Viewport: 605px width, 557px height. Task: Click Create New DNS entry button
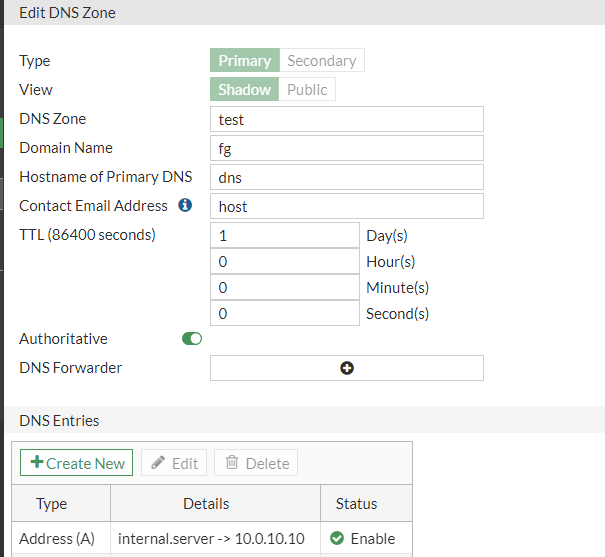77,463
